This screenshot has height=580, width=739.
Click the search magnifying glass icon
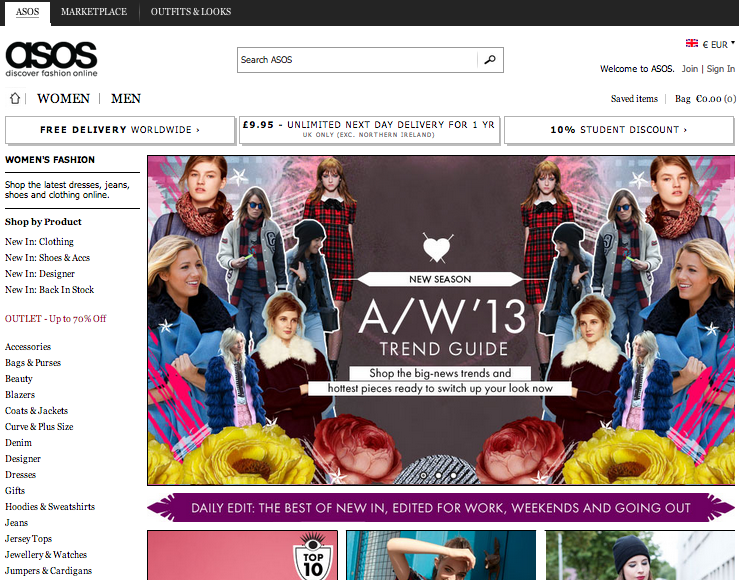coord(489,60)
